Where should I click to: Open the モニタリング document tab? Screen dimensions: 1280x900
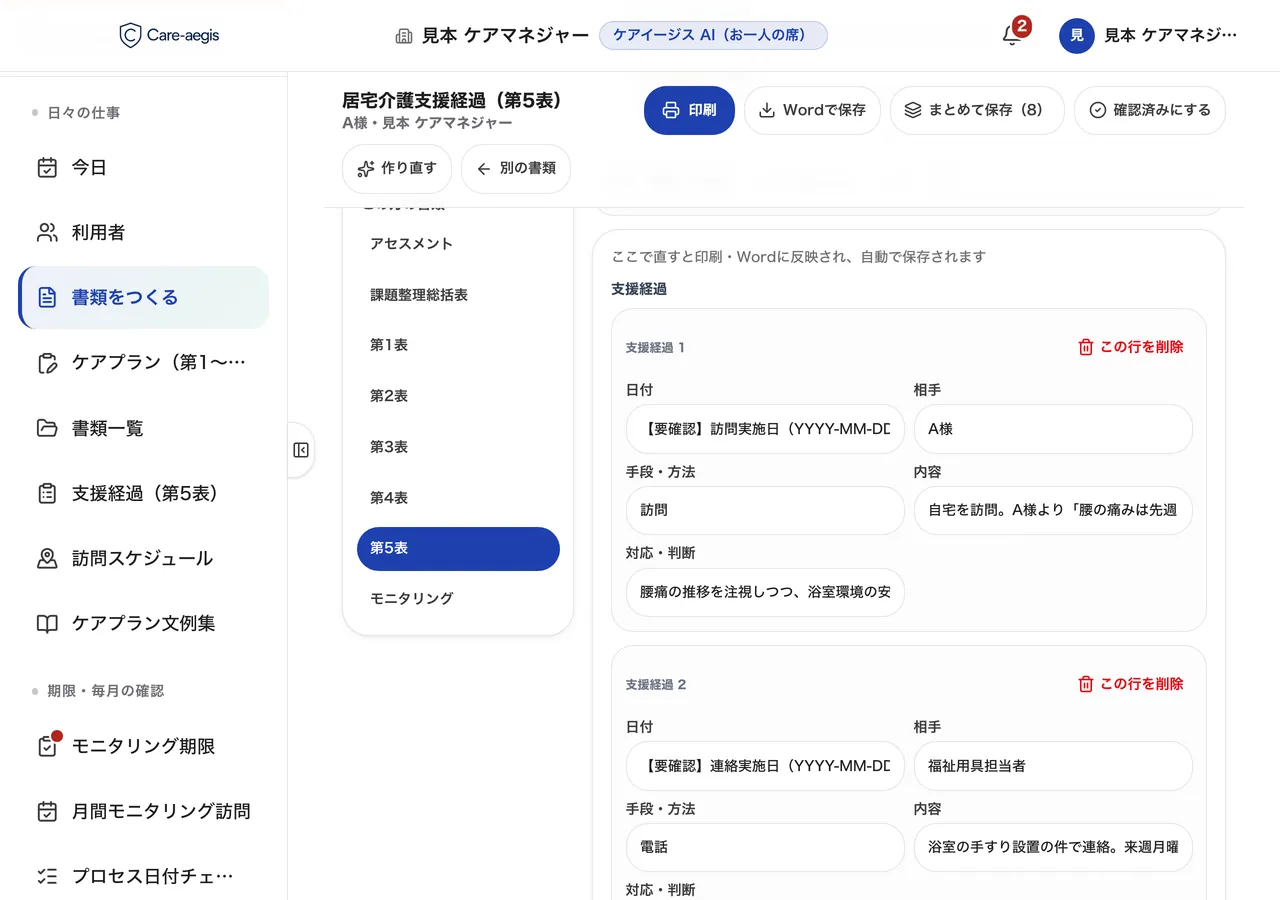pos(458,598)
